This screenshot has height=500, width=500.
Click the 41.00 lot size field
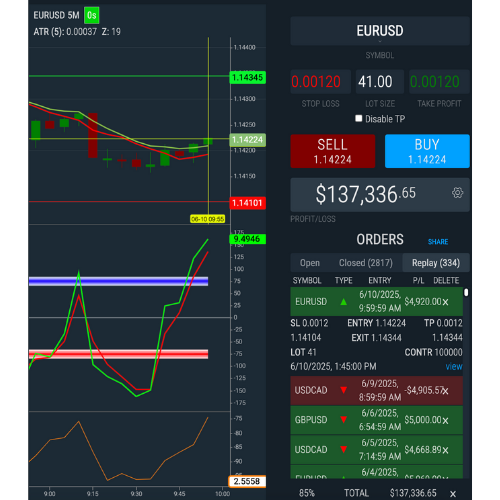pos(380,82)
